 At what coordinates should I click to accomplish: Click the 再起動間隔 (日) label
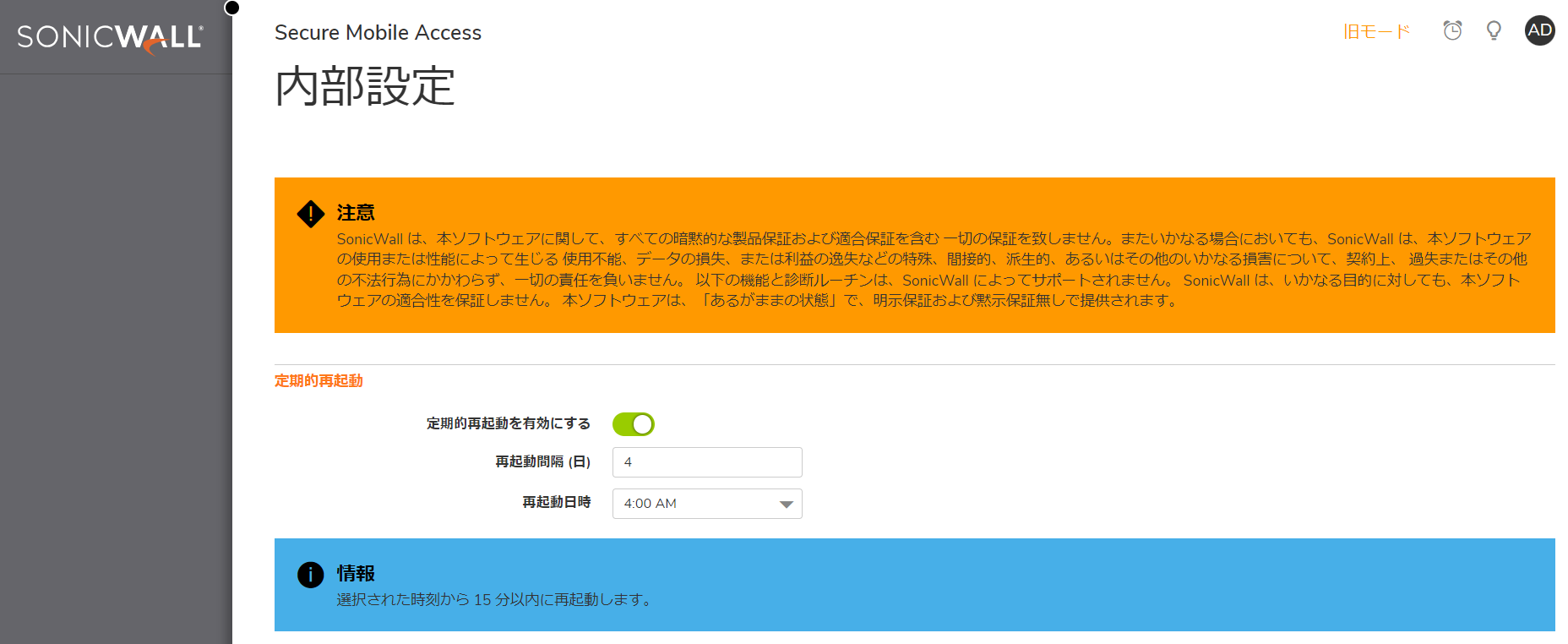point(542,461)
